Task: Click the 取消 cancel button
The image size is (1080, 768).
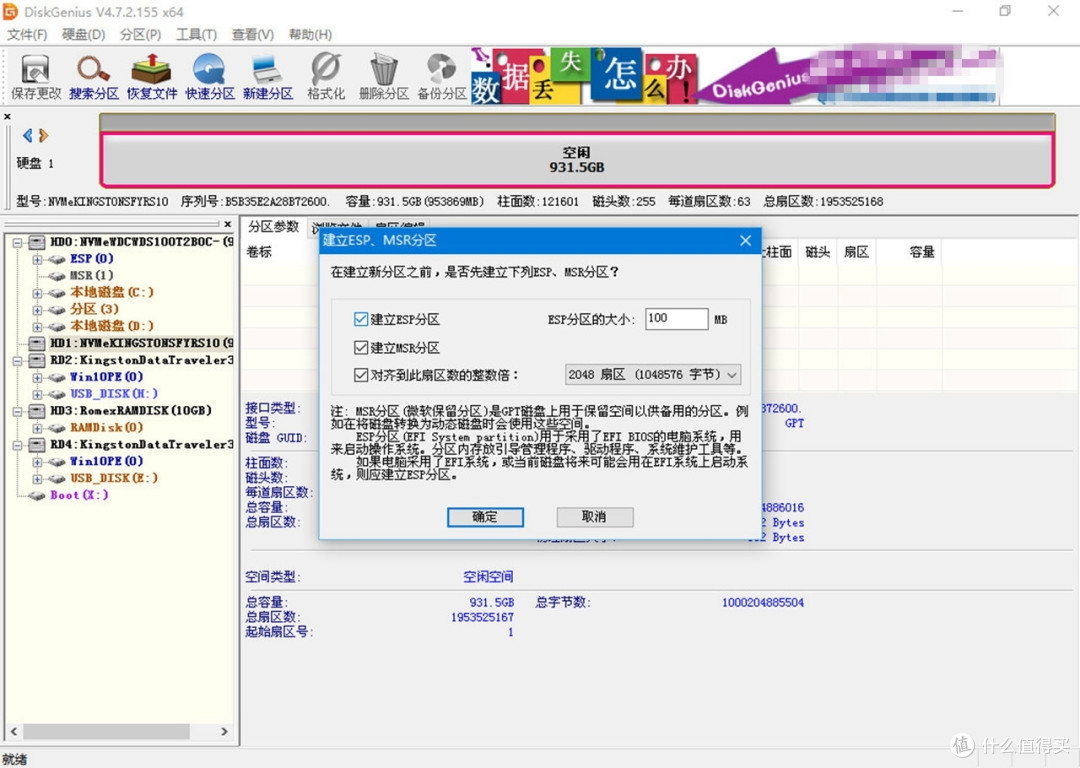Action: [x=594, y=517]
